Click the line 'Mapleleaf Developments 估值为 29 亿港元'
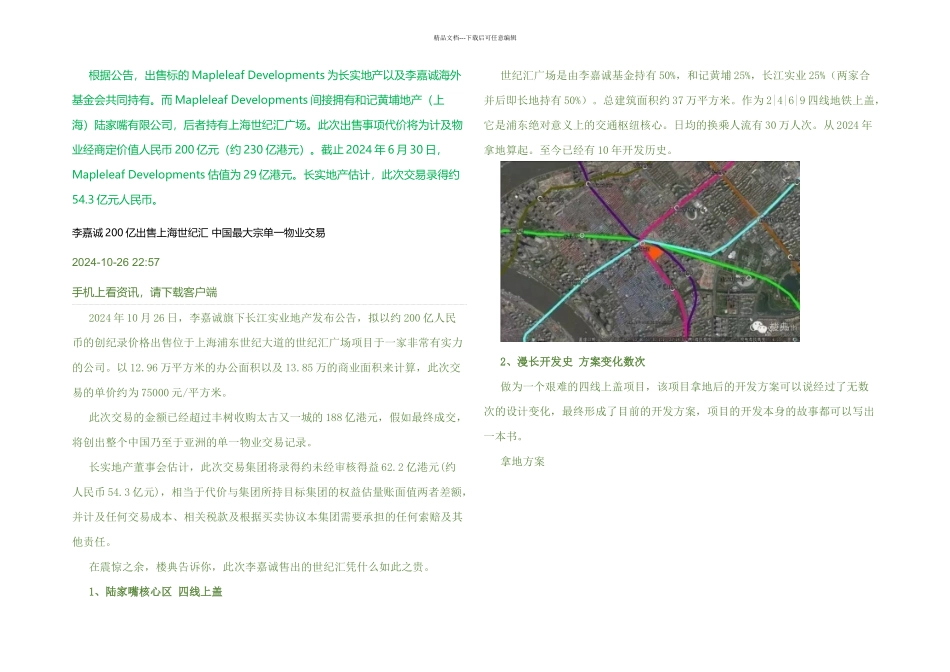Screen dimensions: 950x672 [266, 175]
